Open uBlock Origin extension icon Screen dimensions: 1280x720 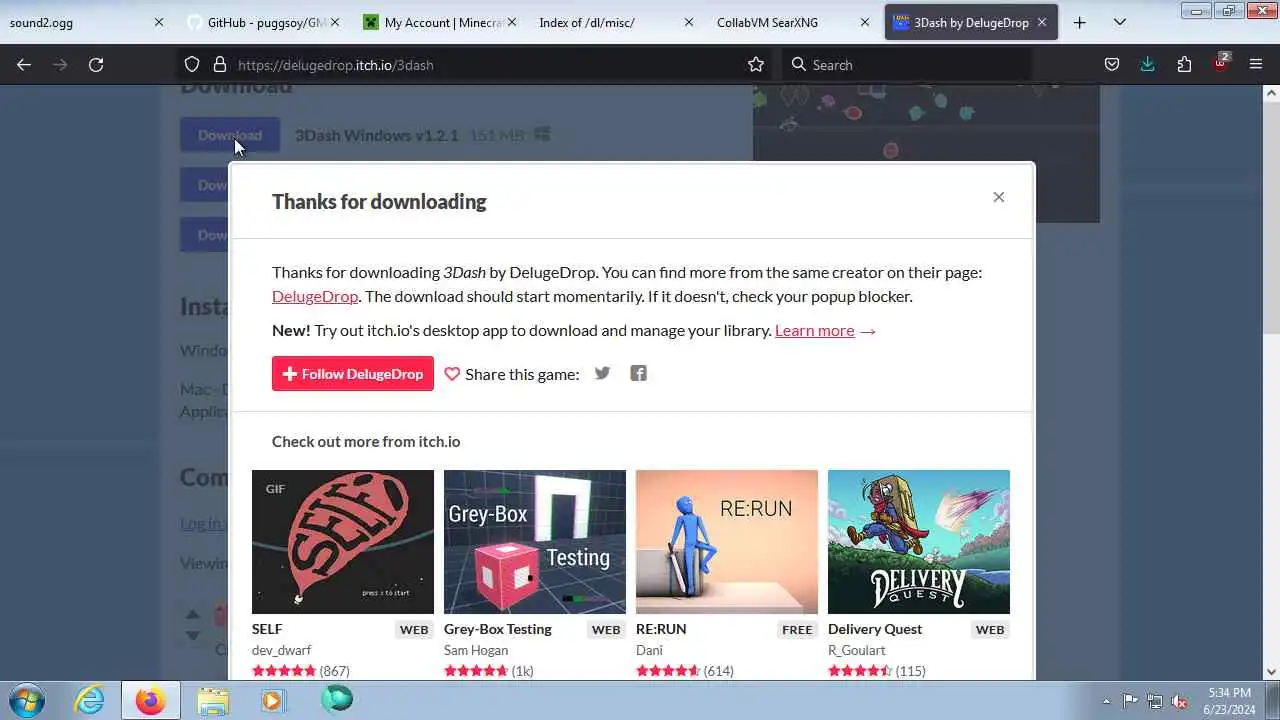tap(1220, 63)
